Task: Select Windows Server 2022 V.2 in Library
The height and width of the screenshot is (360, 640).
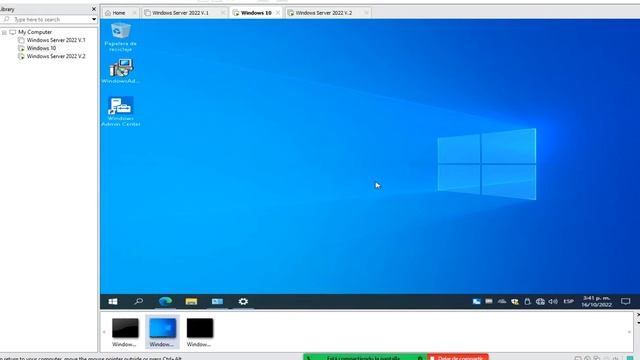Action: [56, 56]
